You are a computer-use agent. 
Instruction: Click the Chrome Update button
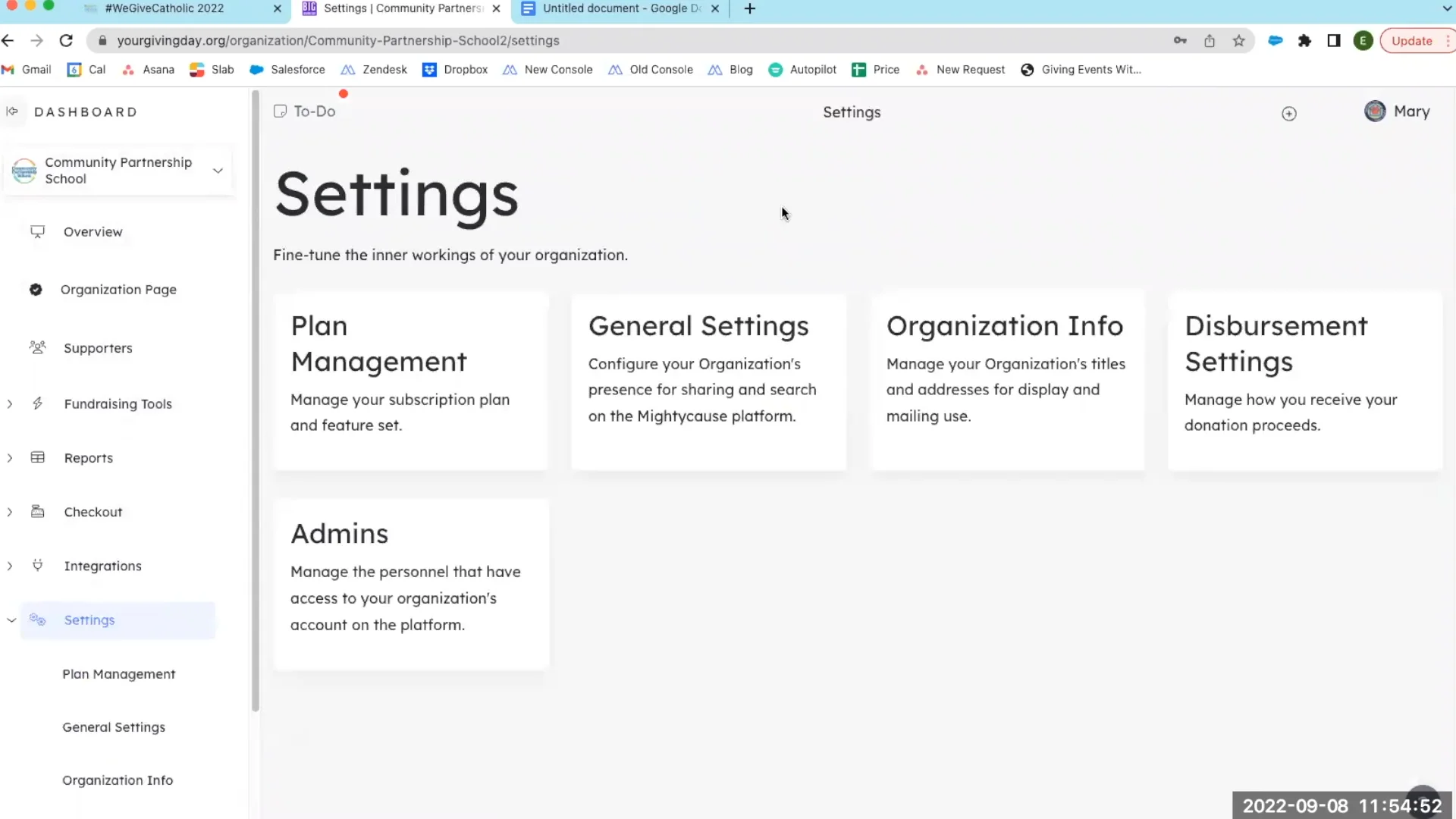pos(1411,41)
